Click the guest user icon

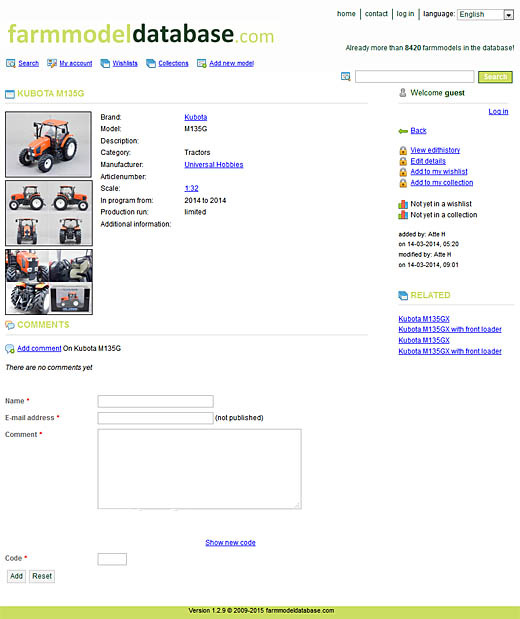pyautogui.click(x=403, y=93)
